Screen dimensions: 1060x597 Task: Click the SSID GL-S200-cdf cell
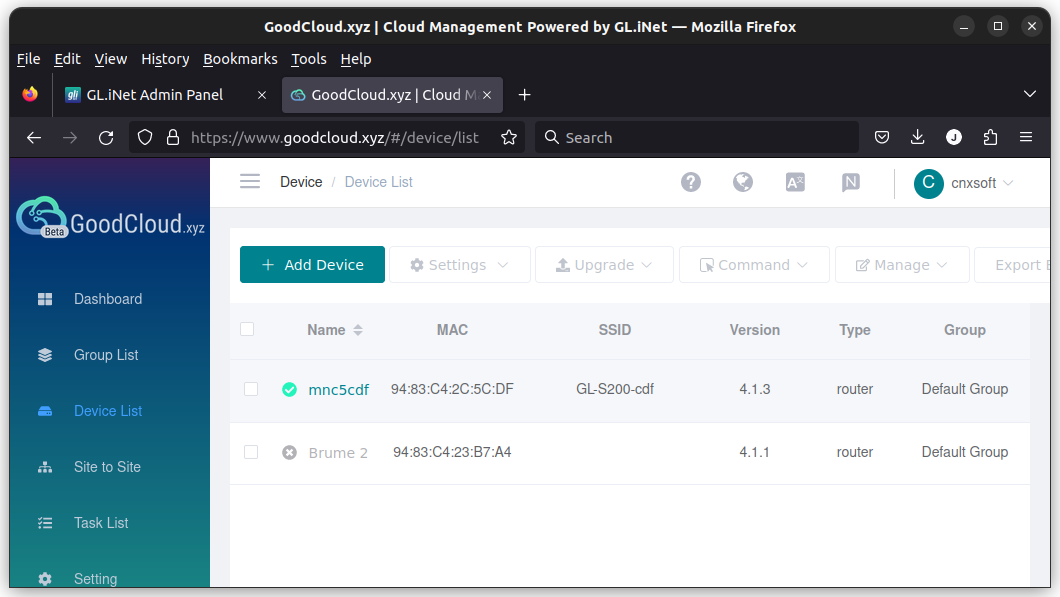pos(615,389)
